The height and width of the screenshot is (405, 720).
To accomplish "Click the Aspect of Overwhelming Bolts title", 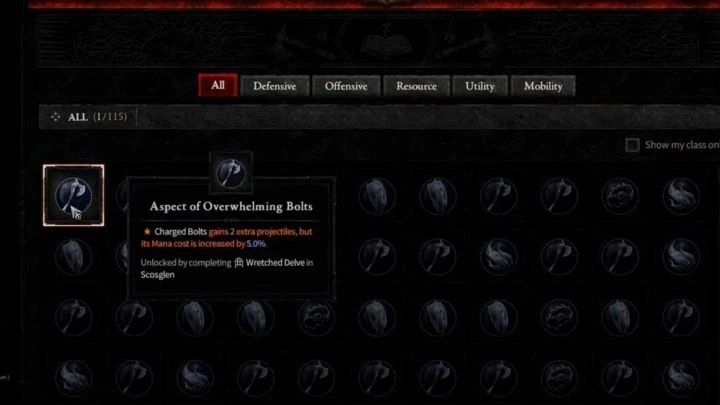I will (231, 207).
